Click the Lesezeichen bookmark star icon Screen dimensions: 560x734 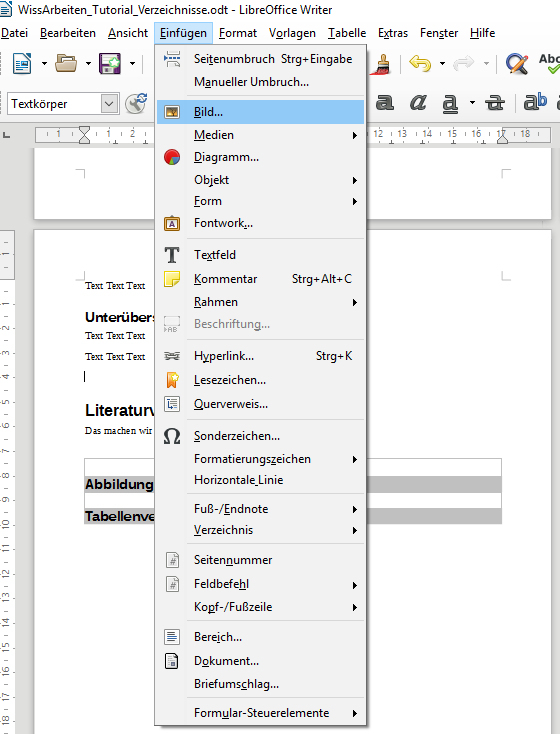click(x=172, y=380)
